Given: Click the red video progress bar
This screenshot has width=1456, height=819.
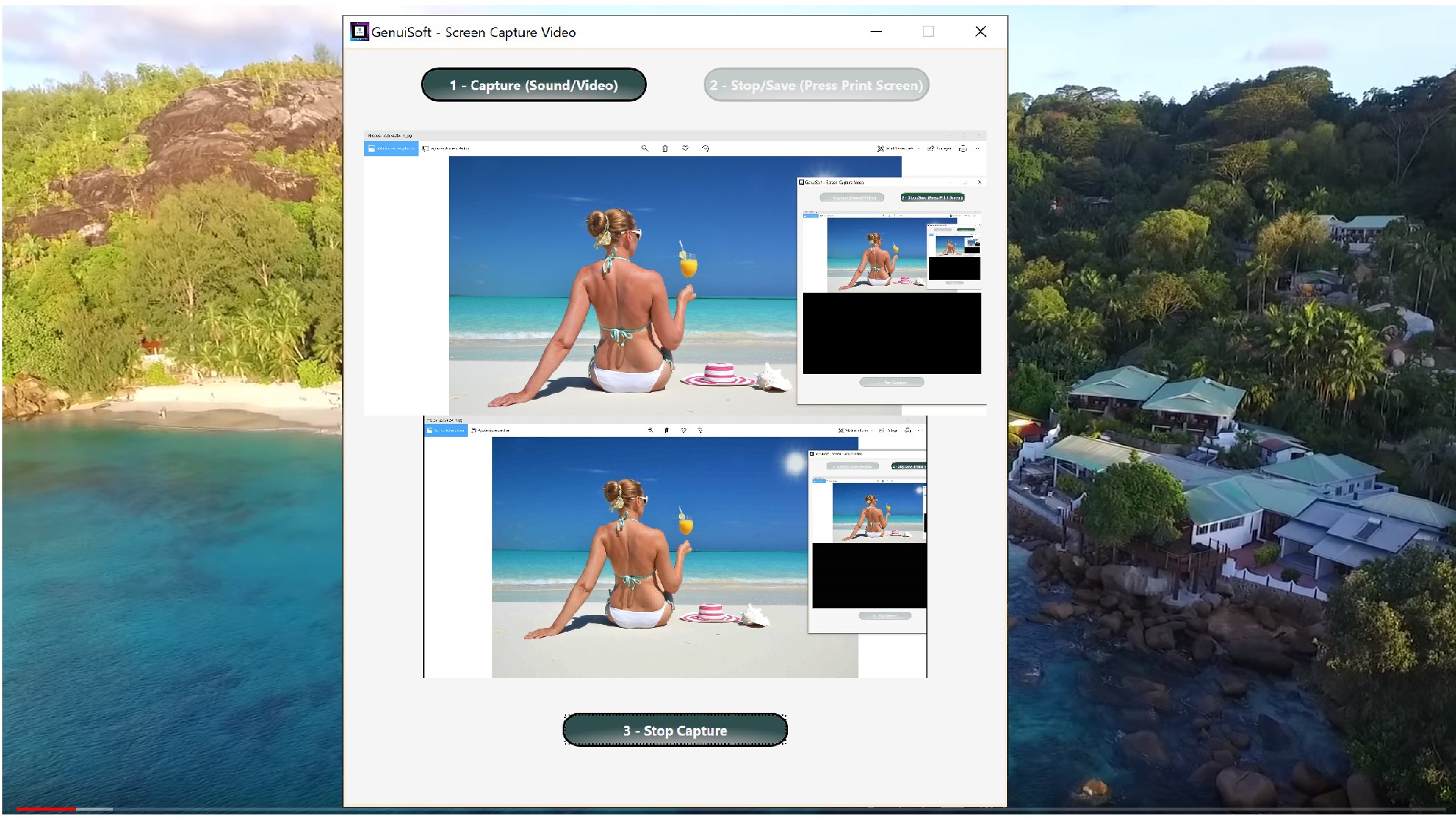Looking at the screenshot, I should tap(45, 809).
